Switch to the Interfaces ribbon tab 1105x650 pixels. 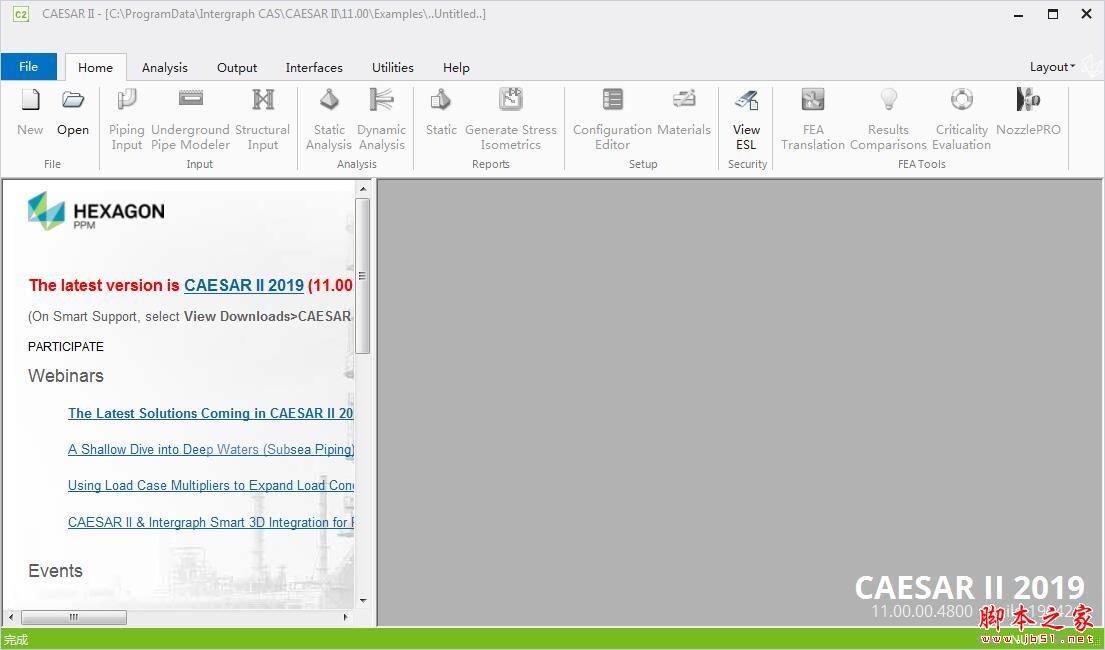314,68
